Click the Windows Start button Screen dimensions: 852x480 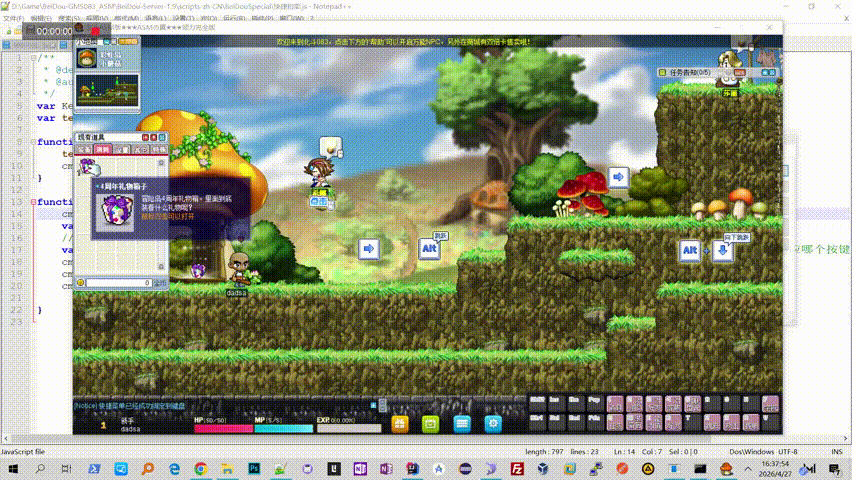pyautogui.click(x=13, y=469)
